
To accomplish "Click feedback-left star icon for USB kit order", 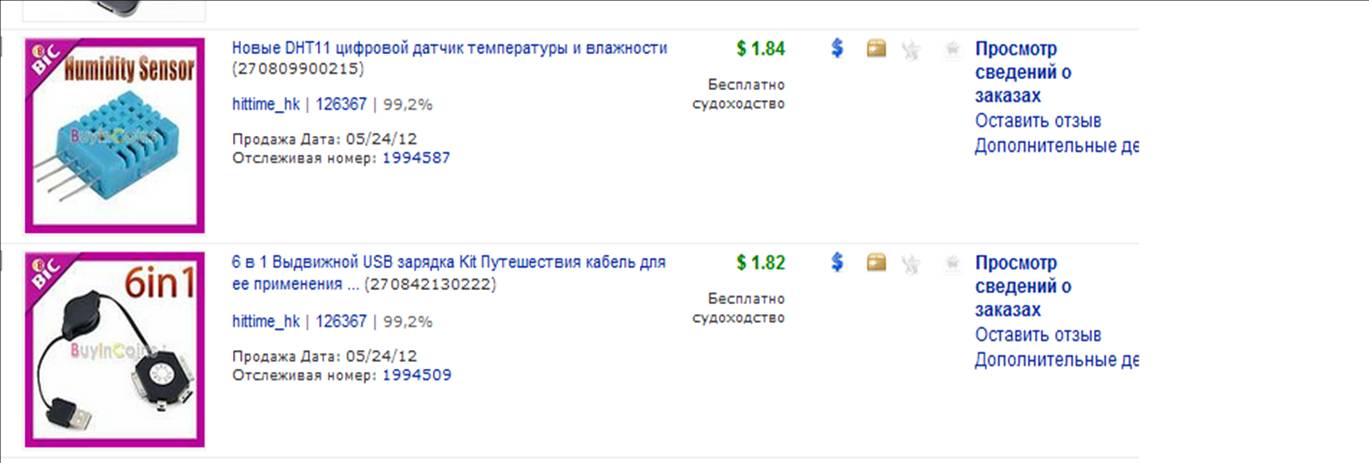I will tap(910, 263).
